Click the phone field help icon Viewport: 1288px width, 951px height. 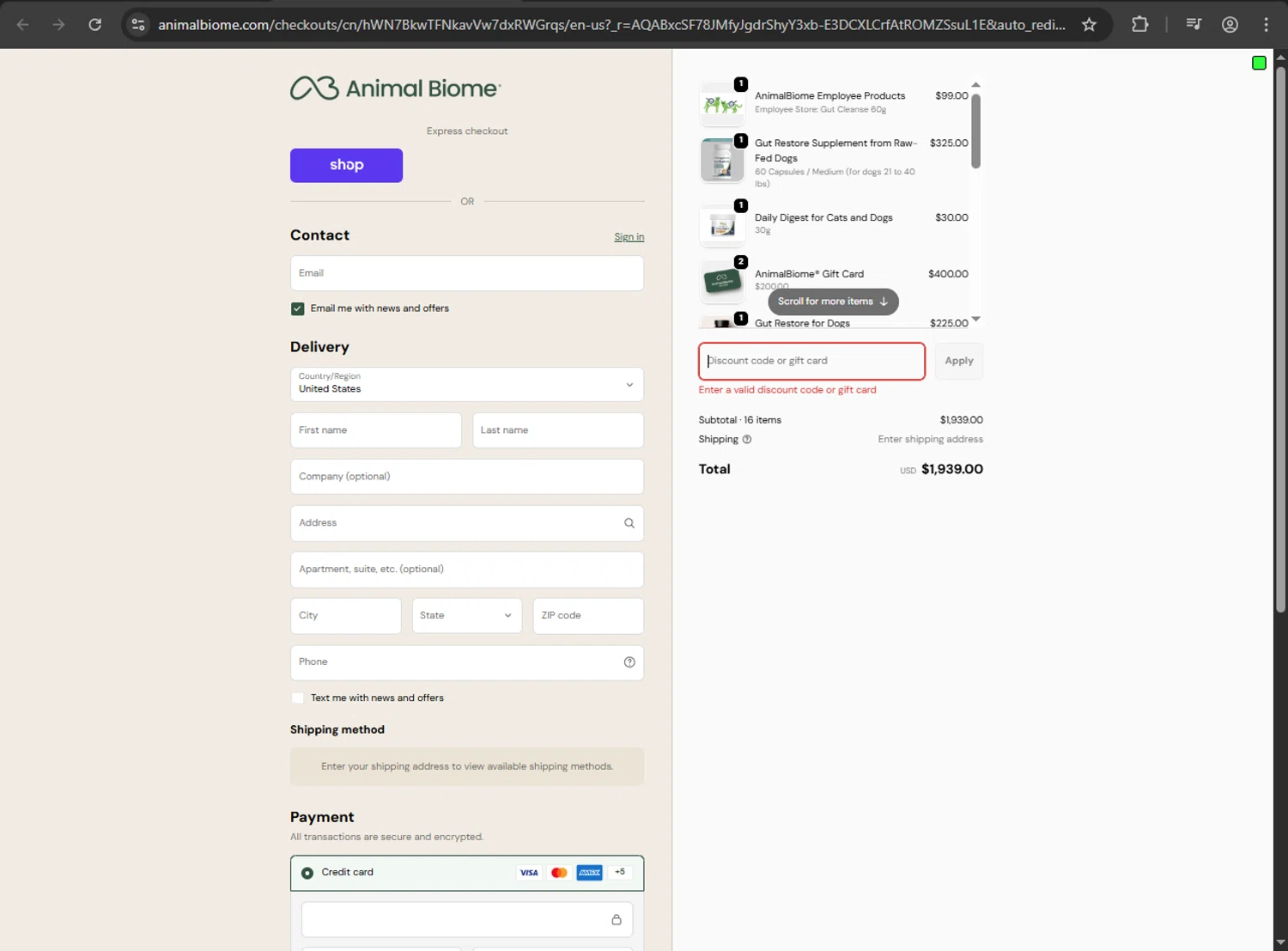pos(629,662)
